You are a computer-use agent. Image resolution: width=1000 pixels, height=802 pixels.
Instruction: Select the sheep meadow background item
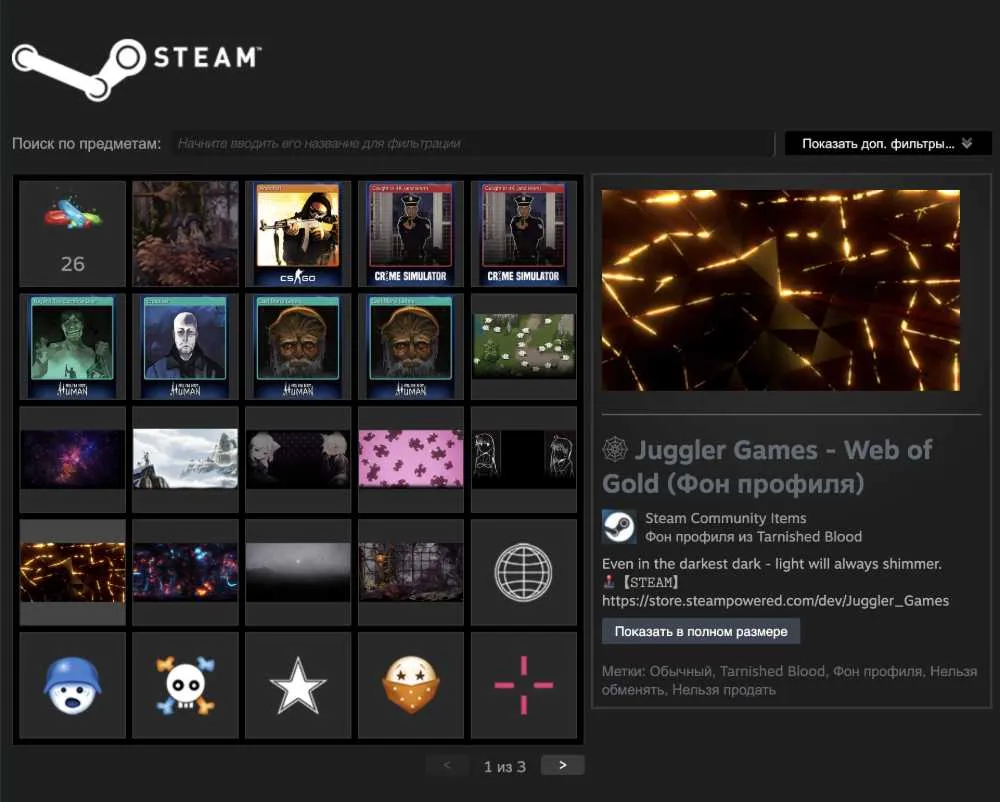(x=524, y=346)
